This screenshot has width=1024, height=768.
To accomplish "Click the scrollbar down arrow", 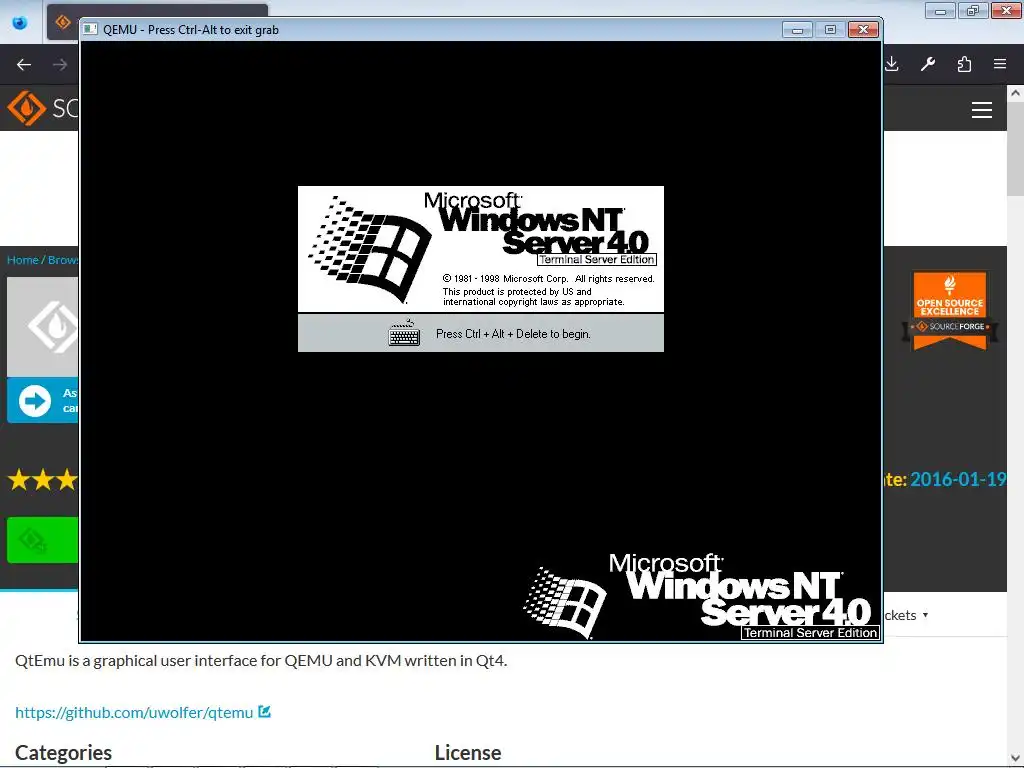I will 1015,758.
